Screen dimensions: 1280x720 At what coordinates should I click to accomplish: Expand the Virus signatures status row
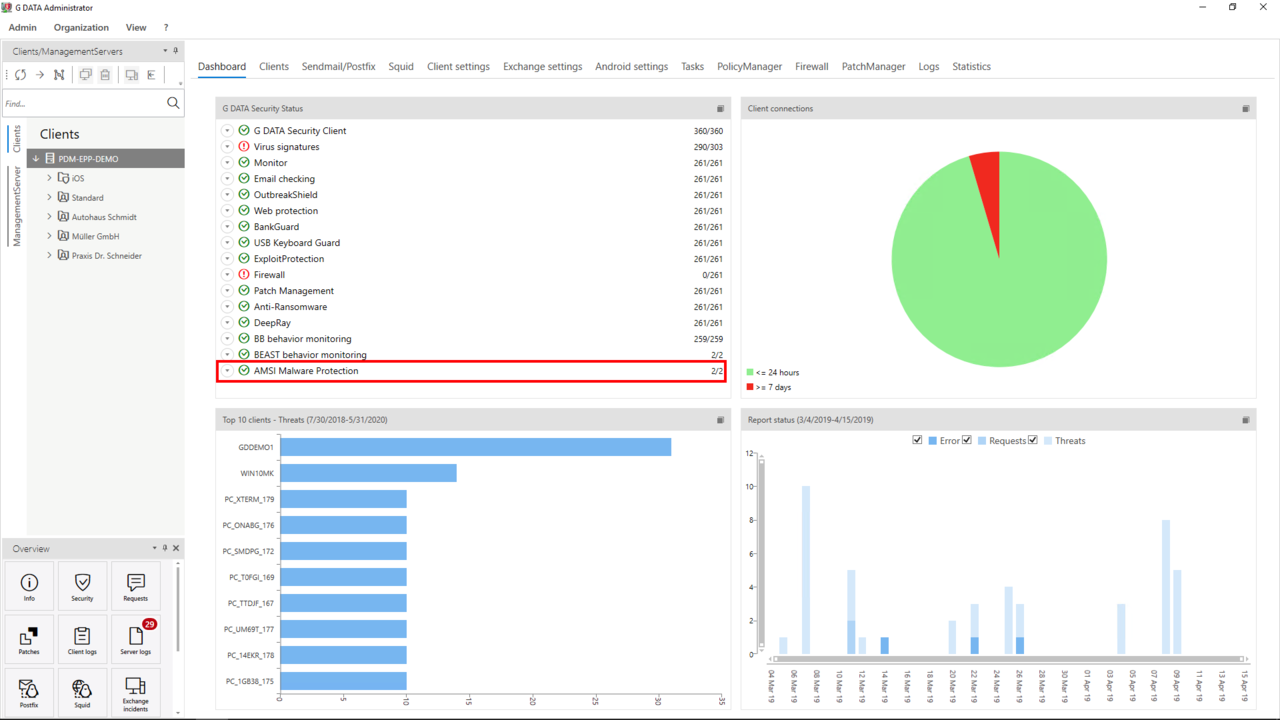pyautogui.click(x=228, y=147)
